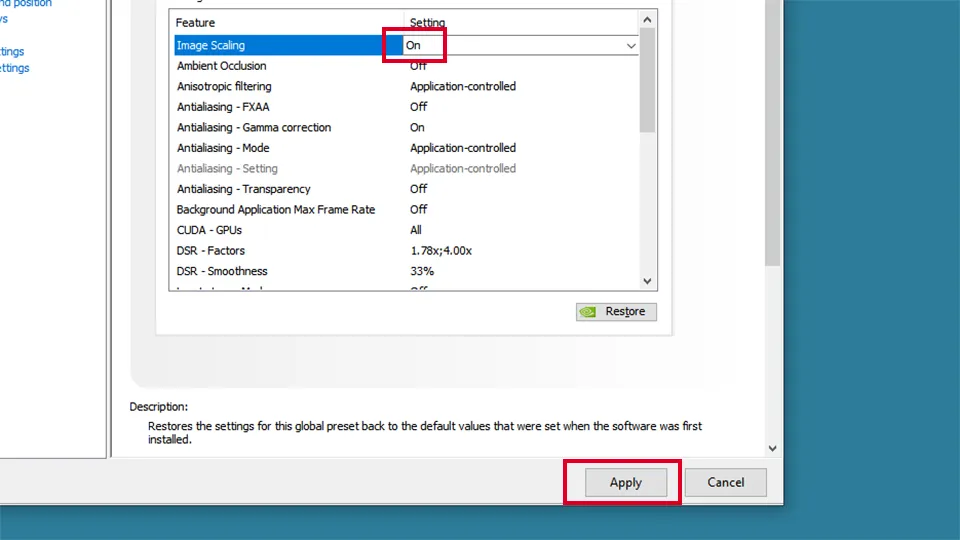The width and height of the screenshot is (960, 540).
Task: Click Application-controlled value for Anisotropic filtering
Action: coord(463,86)
